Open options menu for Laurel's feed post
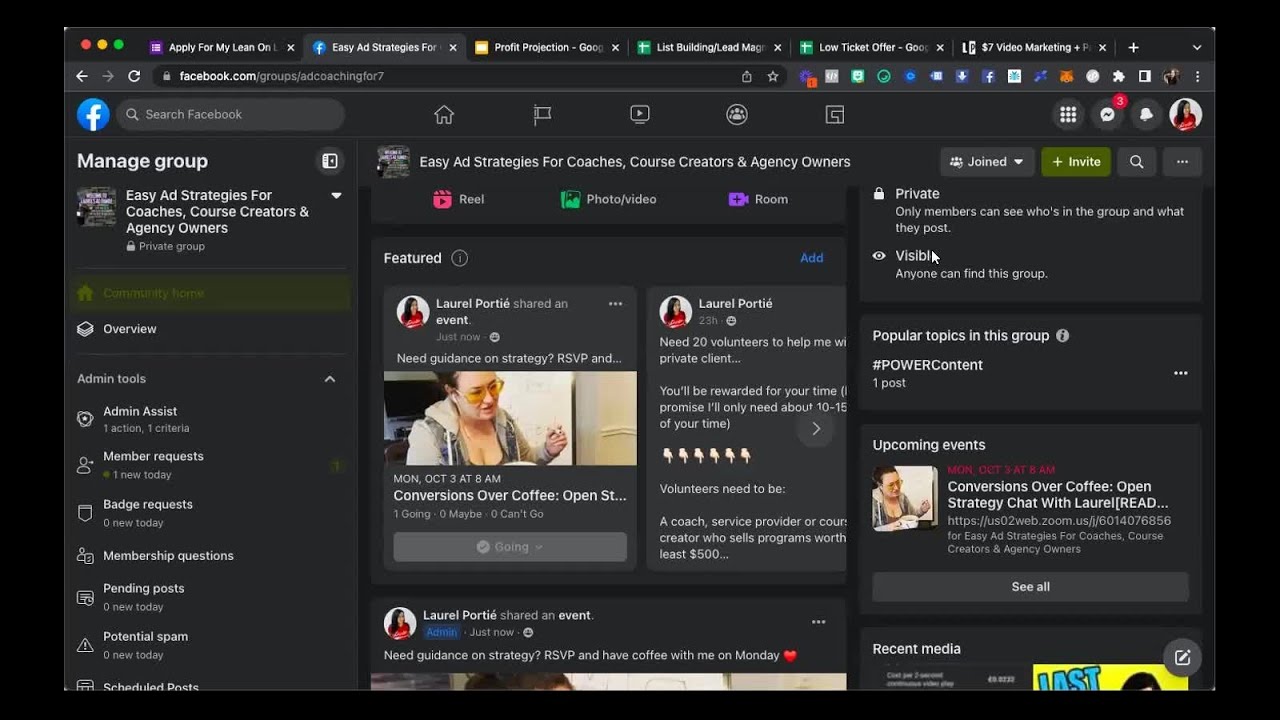 (x=819, y=622)
